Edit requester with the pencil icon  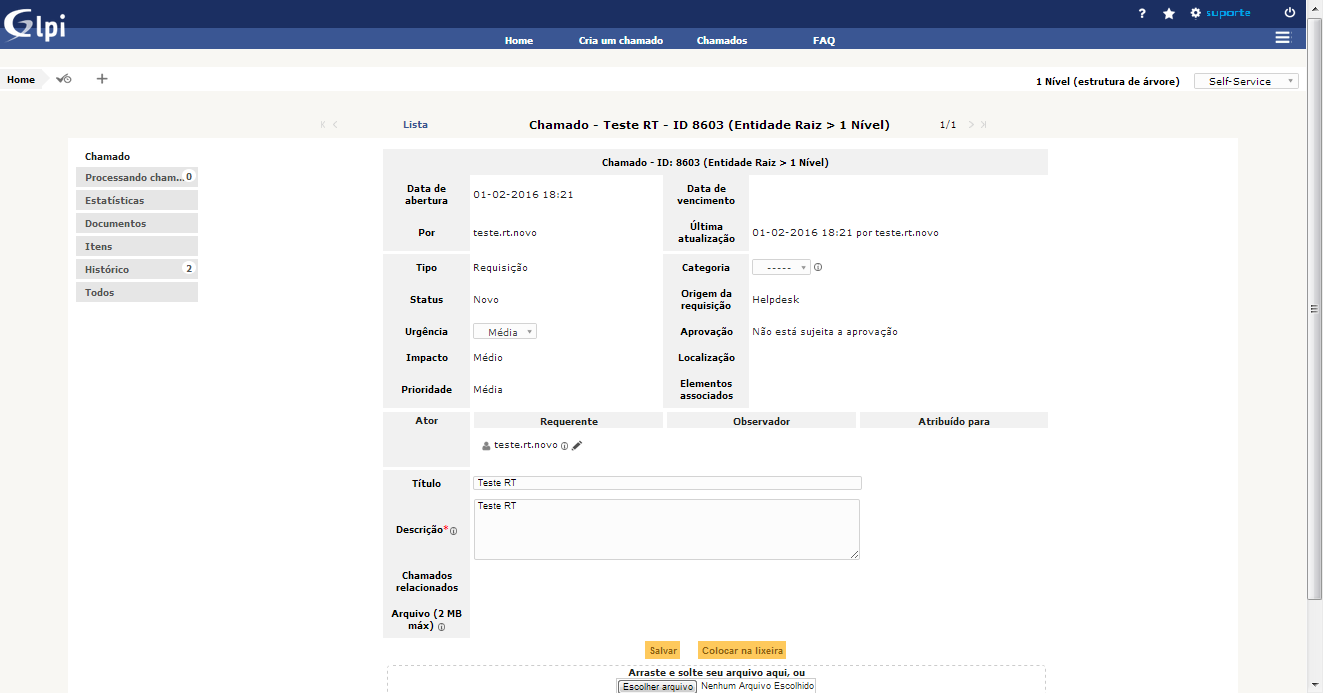[577, 445]
